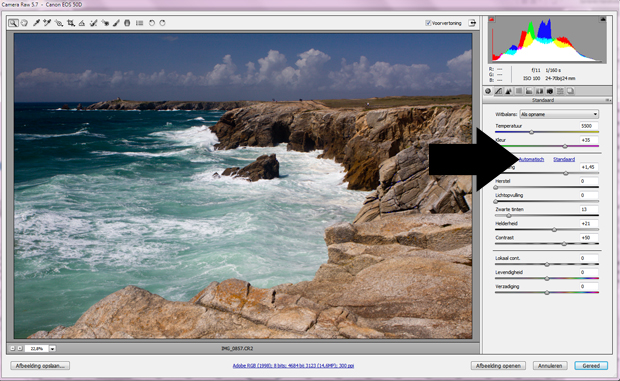Click the Levendigheid slider handle
620x381 pixels.
(x=547, y=279)
